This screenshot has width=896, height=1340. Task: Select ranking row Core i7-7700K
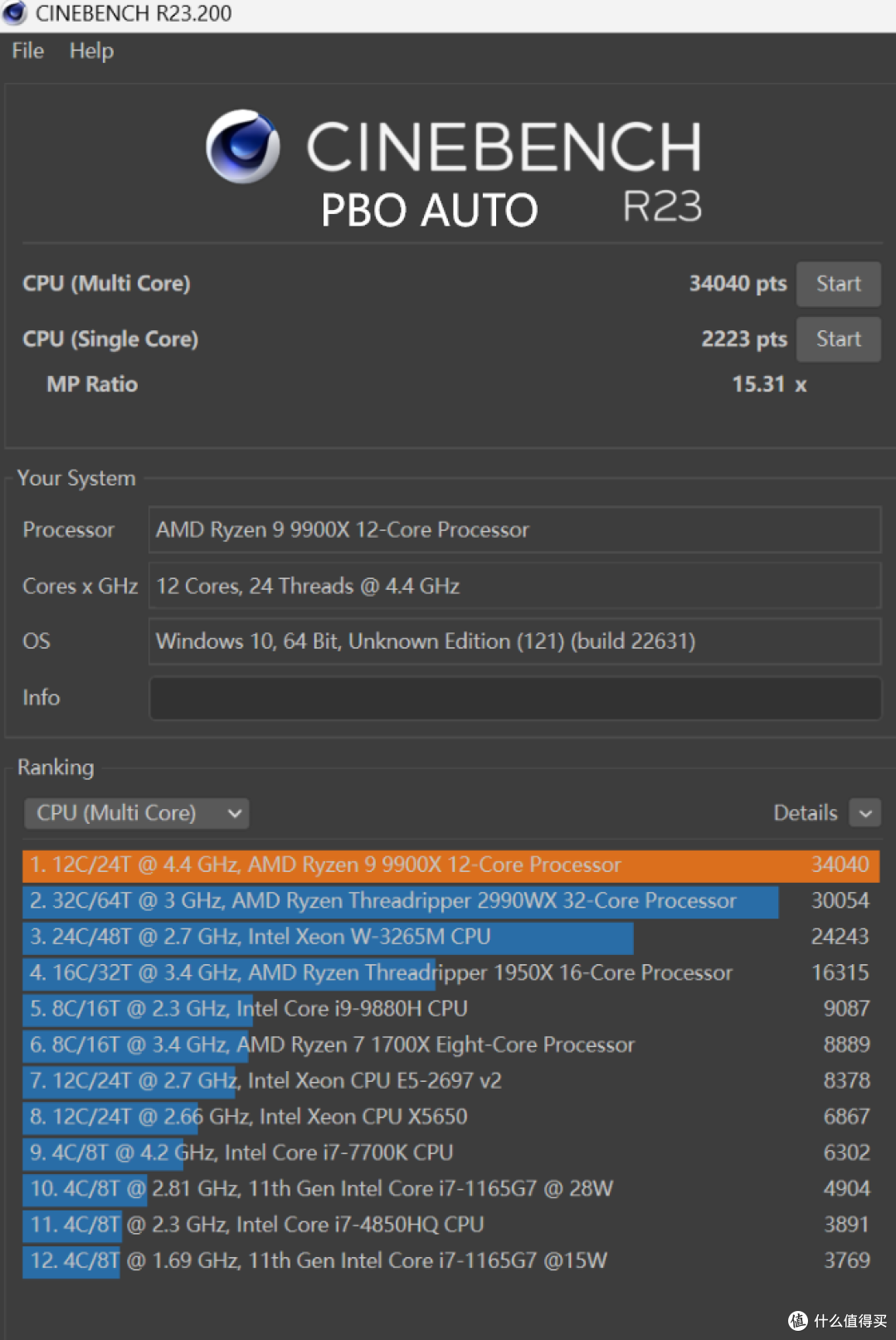tap(450, 1152)
